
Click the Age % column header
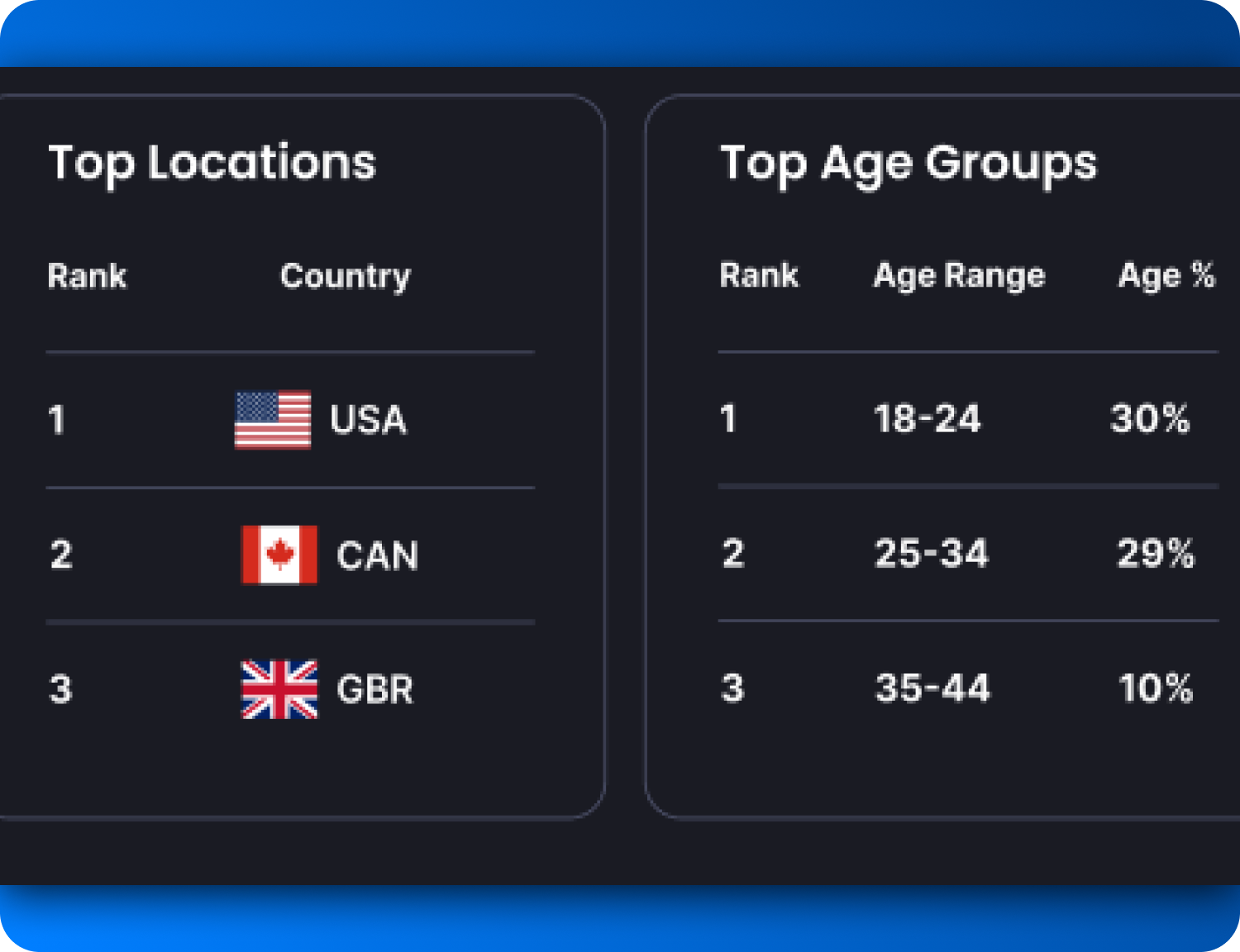pyautogui.click(x=1166, y=275)
